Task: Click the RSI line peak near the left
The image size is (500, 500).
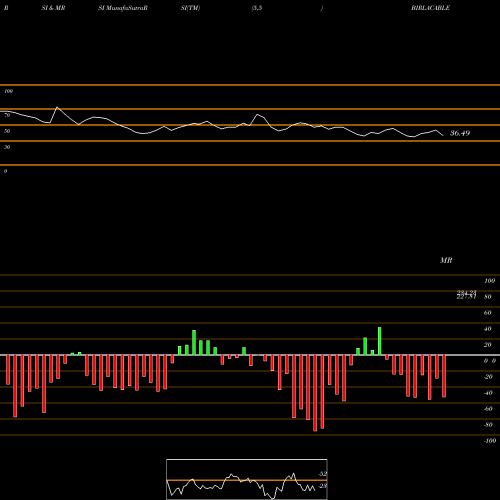Action: coord(57,107)
